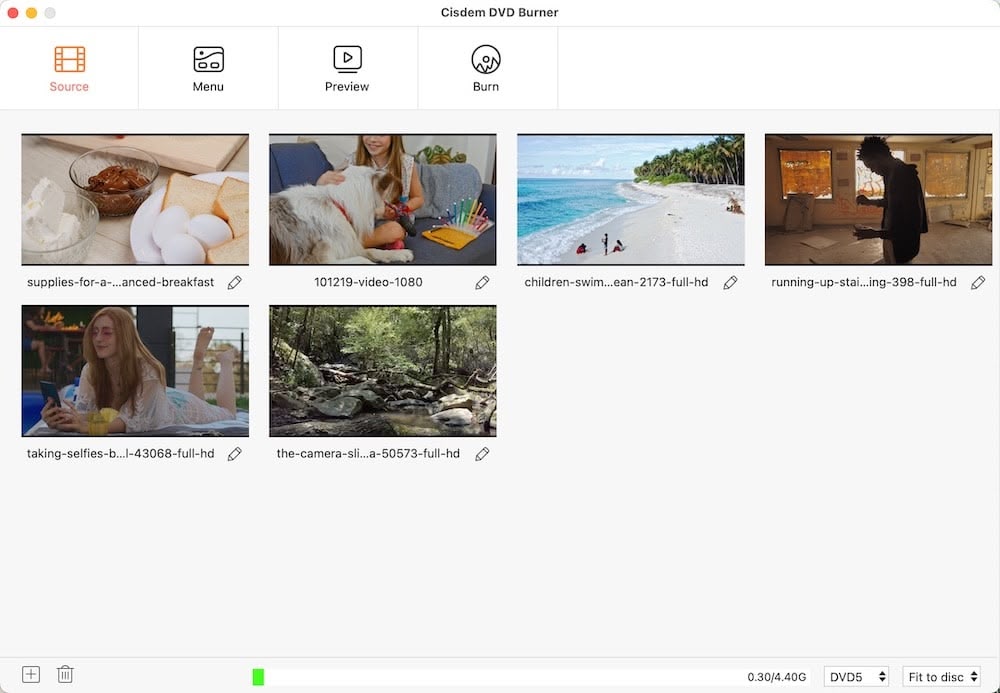This screenshot has width=1000, height=693.
Task: Choose the beach children swimming thumbnail
Action: click(630, 200)
